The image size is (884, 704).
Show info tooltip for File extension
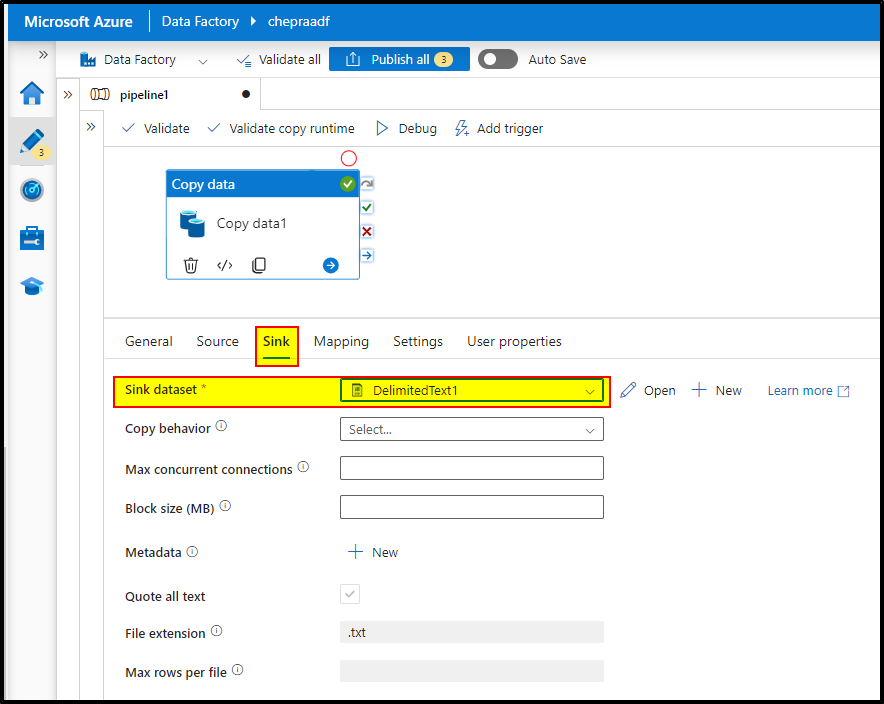tap(216, 631)
